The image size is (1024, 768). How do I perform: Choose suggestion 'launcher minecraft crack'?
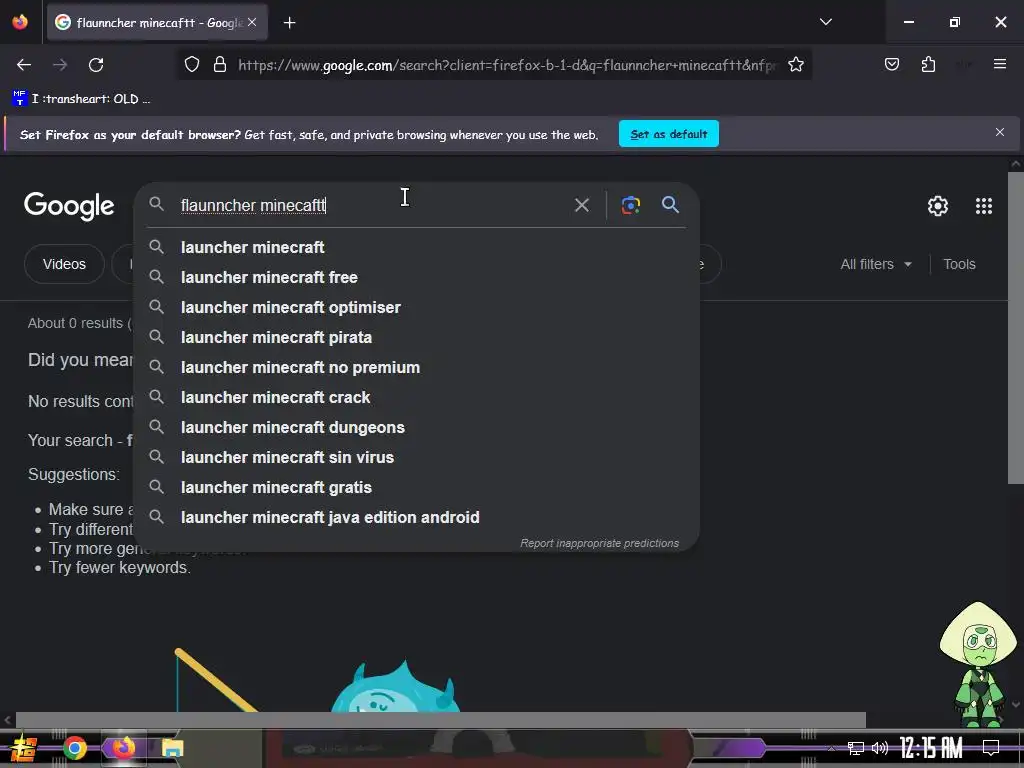(x=416, y=398)
